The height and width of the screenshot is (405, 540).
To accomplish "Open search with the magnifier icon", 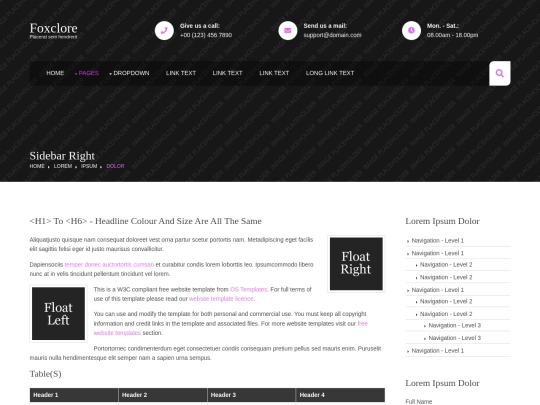I will click(500, 73).
